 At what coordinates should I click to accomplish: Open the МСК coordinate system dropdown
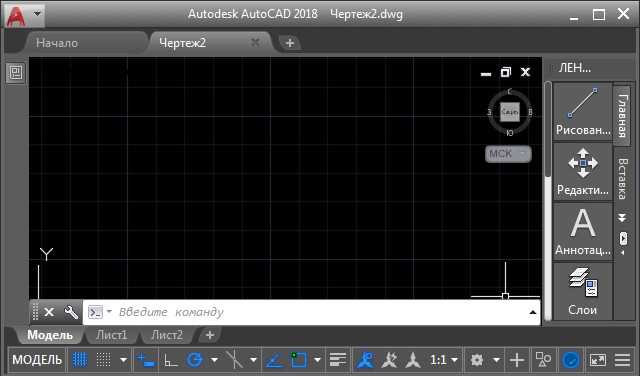click(x=508, y=154)
